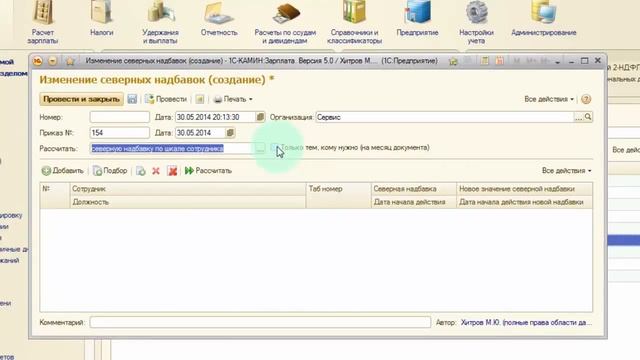Click into the Номер input field
Viewport: 640px width, 360px height.
pos(120,117)
